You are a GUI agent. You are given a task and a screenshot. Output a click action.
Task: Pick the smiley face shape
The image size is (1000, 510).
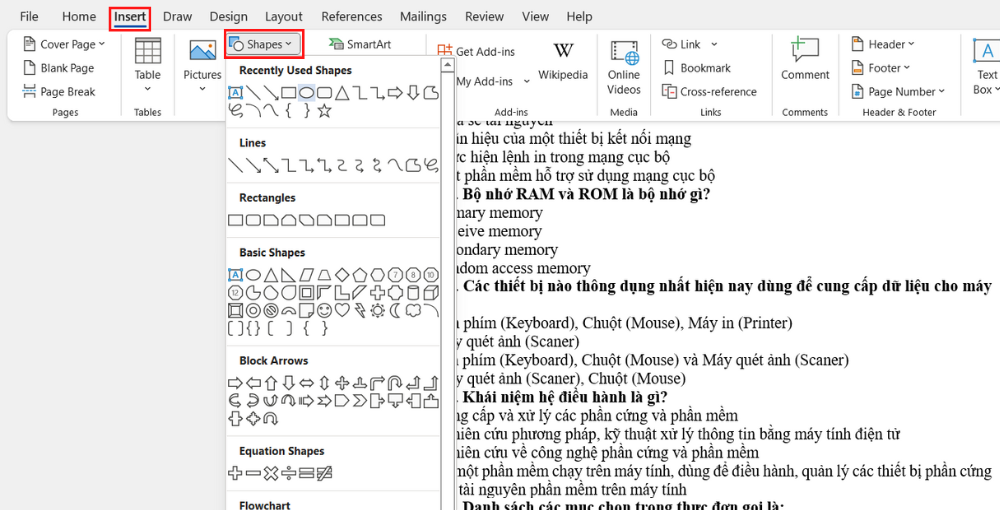(325, 310)
